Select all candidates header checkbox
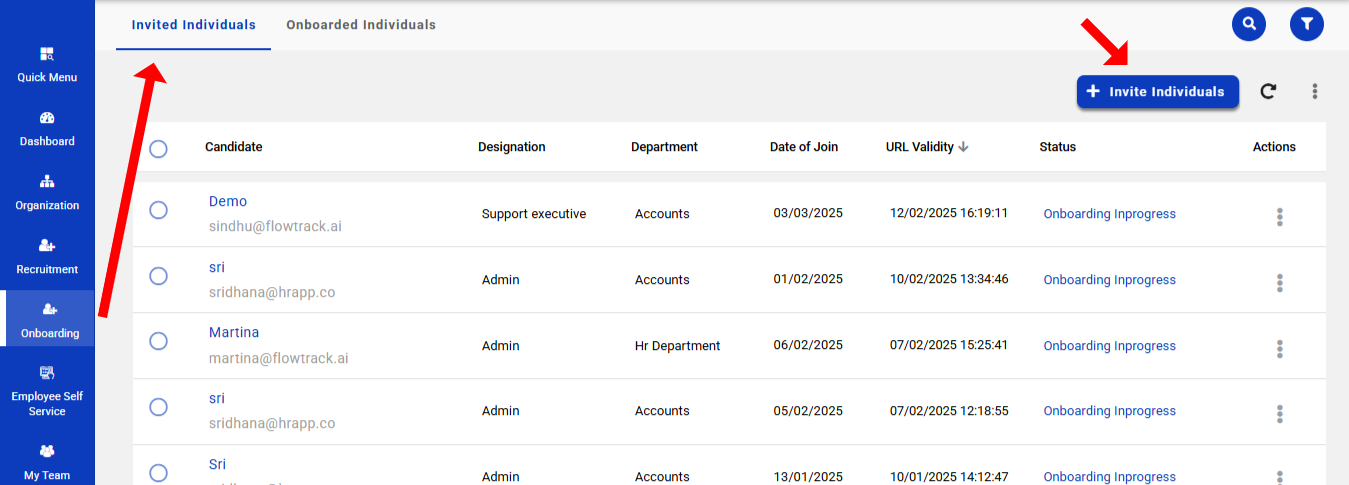 pyautogui.click(x=158, y=149)
